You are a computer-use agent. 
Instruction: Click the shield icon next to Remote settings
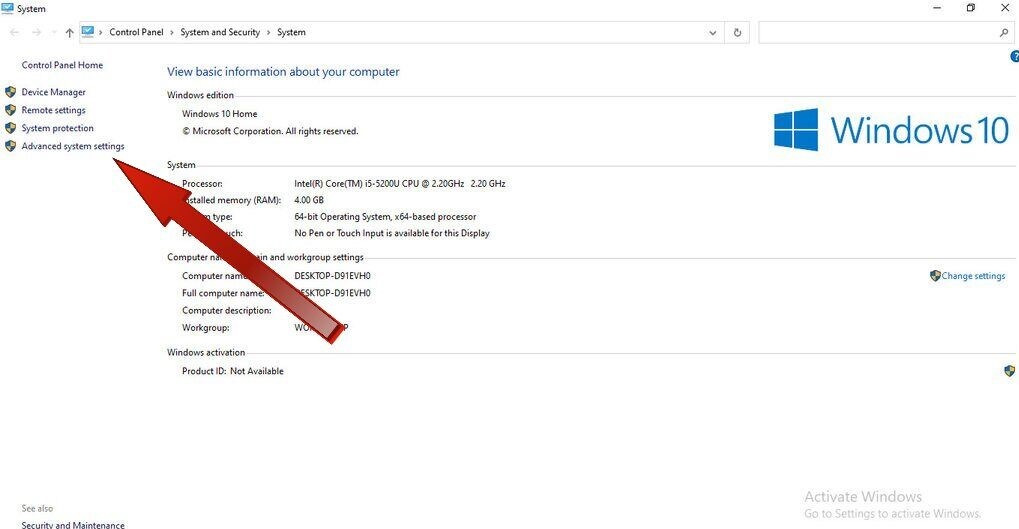pyautogui.click(x=10, y=110)
